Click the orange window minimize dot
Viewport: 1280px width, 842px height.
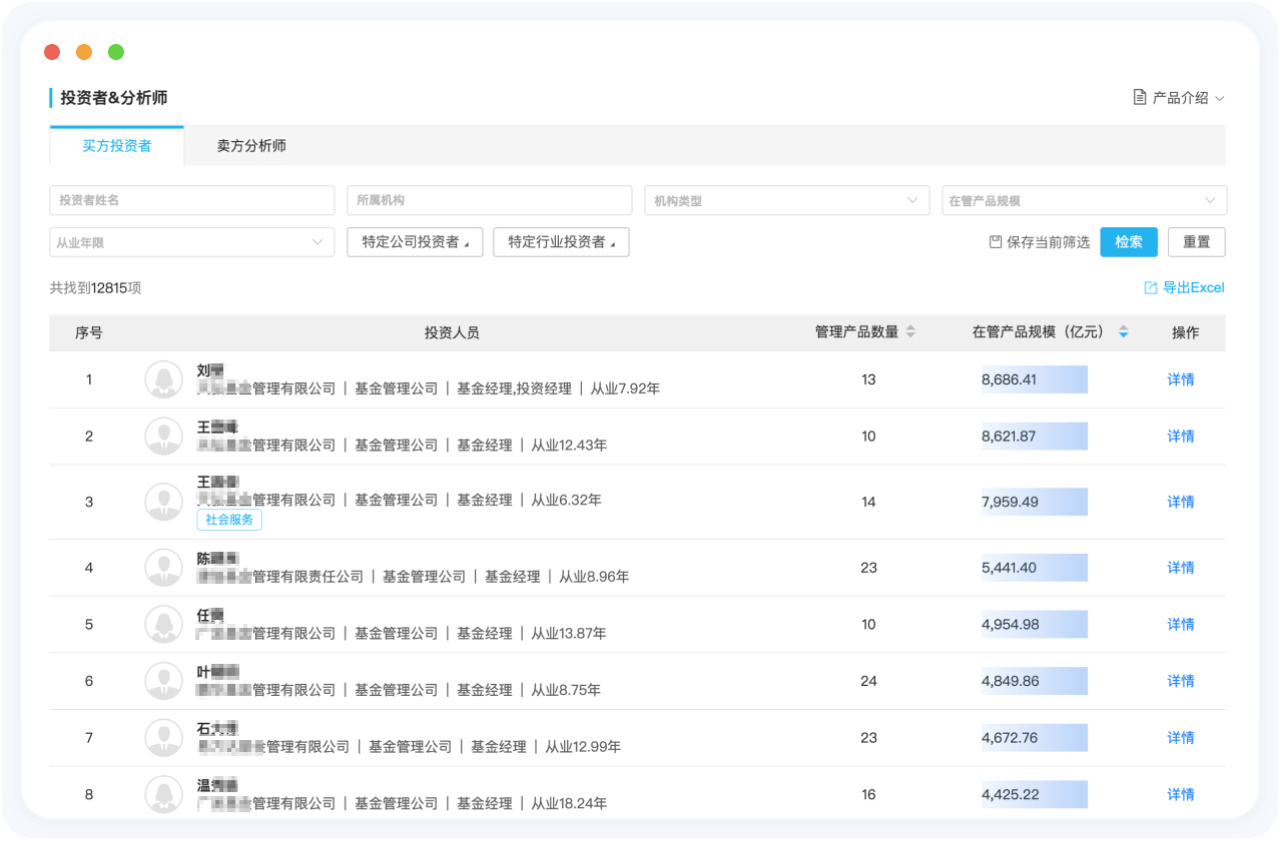(84, 52)
